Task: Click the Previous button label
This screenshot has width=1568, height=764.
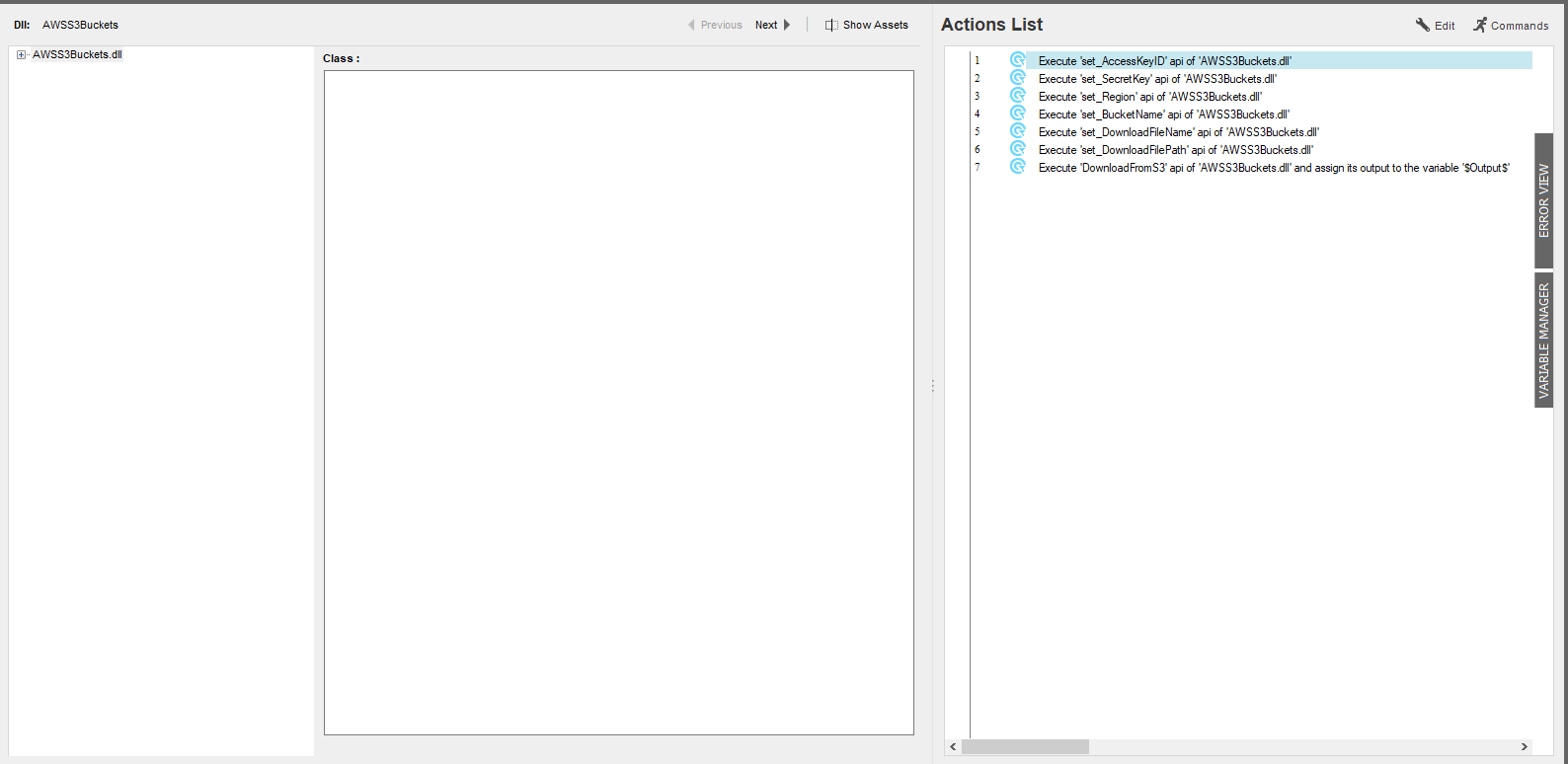Action: pyautogui.click(x=722, y=25)
